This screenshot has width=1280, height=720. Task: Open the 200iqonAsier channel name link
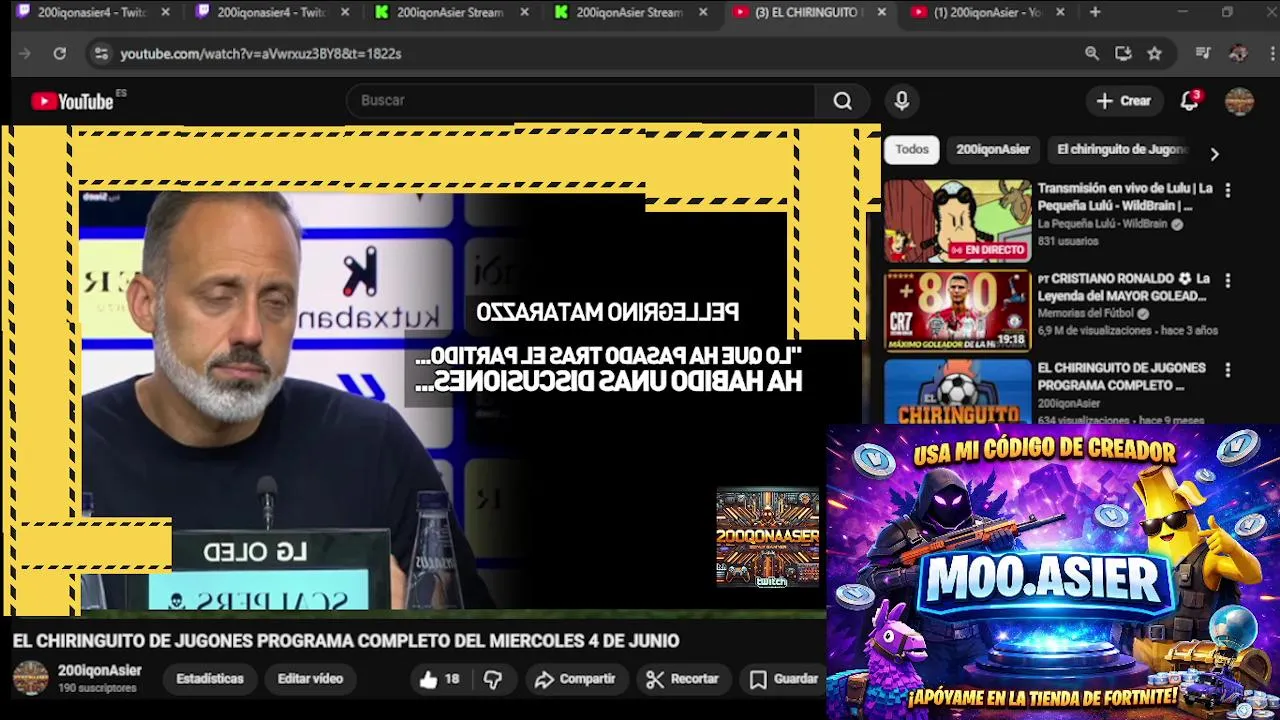(x=99, y=671)
